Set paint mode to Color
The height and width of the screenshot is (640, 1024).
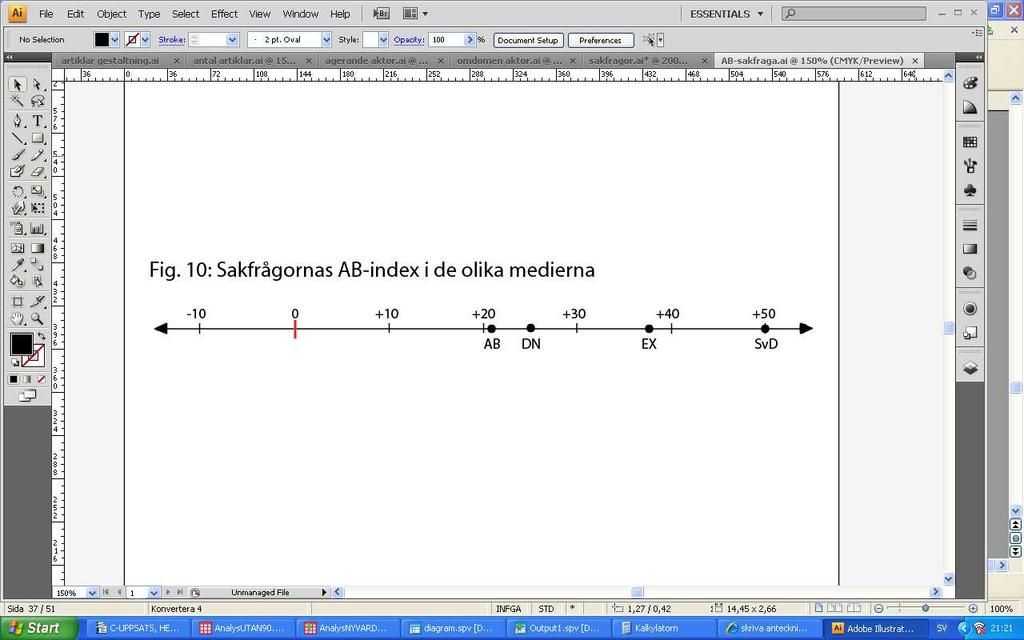(x=13, y=379)
